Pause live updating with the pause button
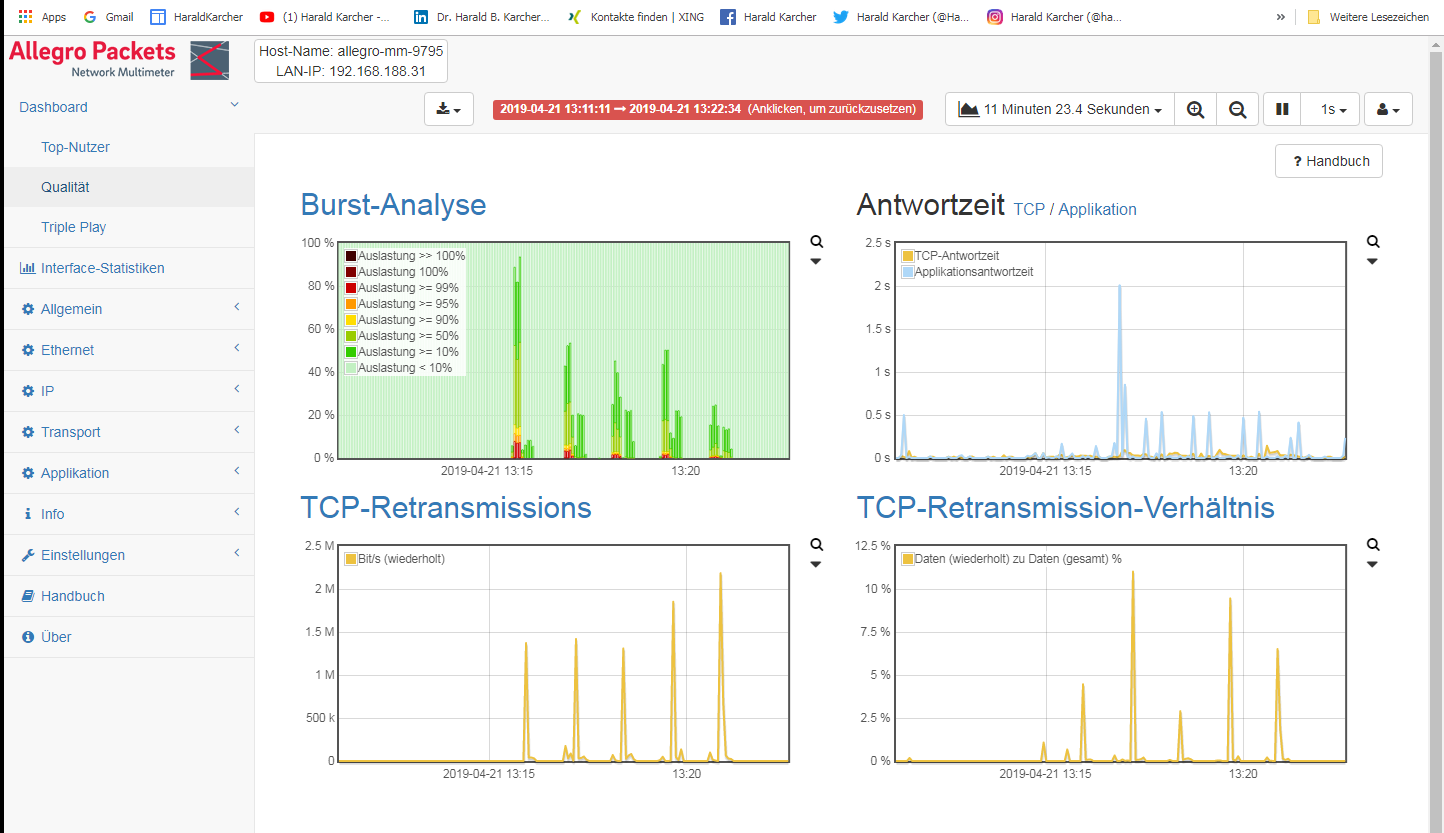The height and width of the screenshot is (833, 1444). [x=1282, y=109]
